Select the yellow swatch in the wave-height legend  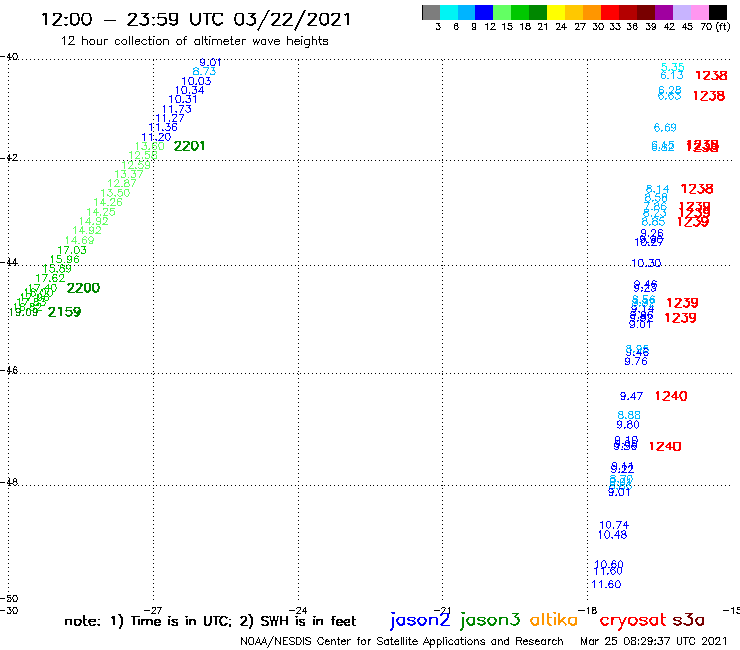pyautogui.click(x=556, y=12)
